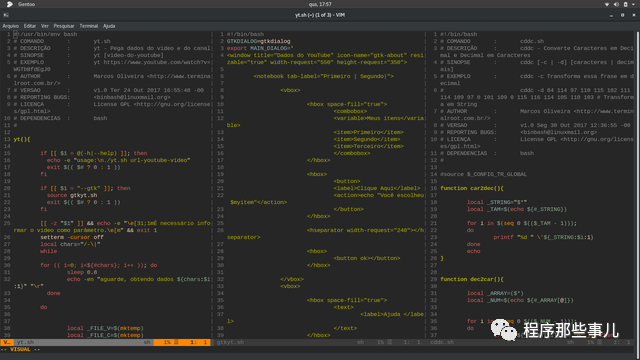Image resolution: width=640 pixels, height=360 pixels.
Task: Click '<label>Clique Aqui</label>' line
Action: (x=377, y=188)
